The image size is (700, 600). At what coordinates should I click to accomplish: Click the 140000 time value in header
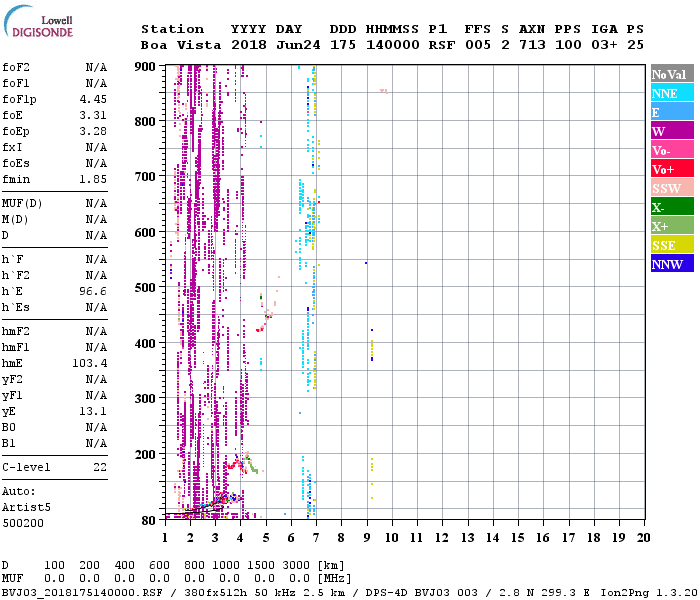tap(392, 45)
